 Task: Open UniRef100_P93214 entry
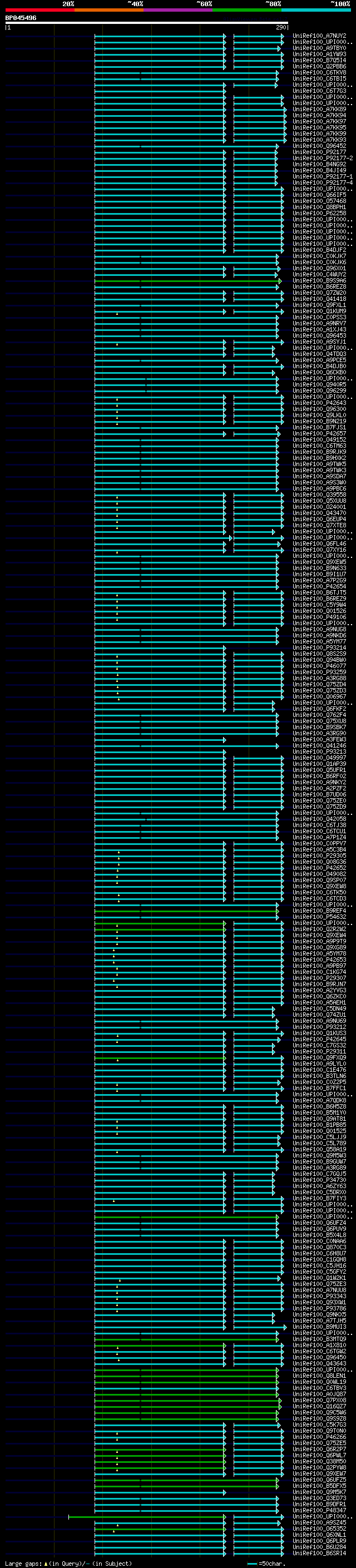pyautogui.click(x=319, y=647)
